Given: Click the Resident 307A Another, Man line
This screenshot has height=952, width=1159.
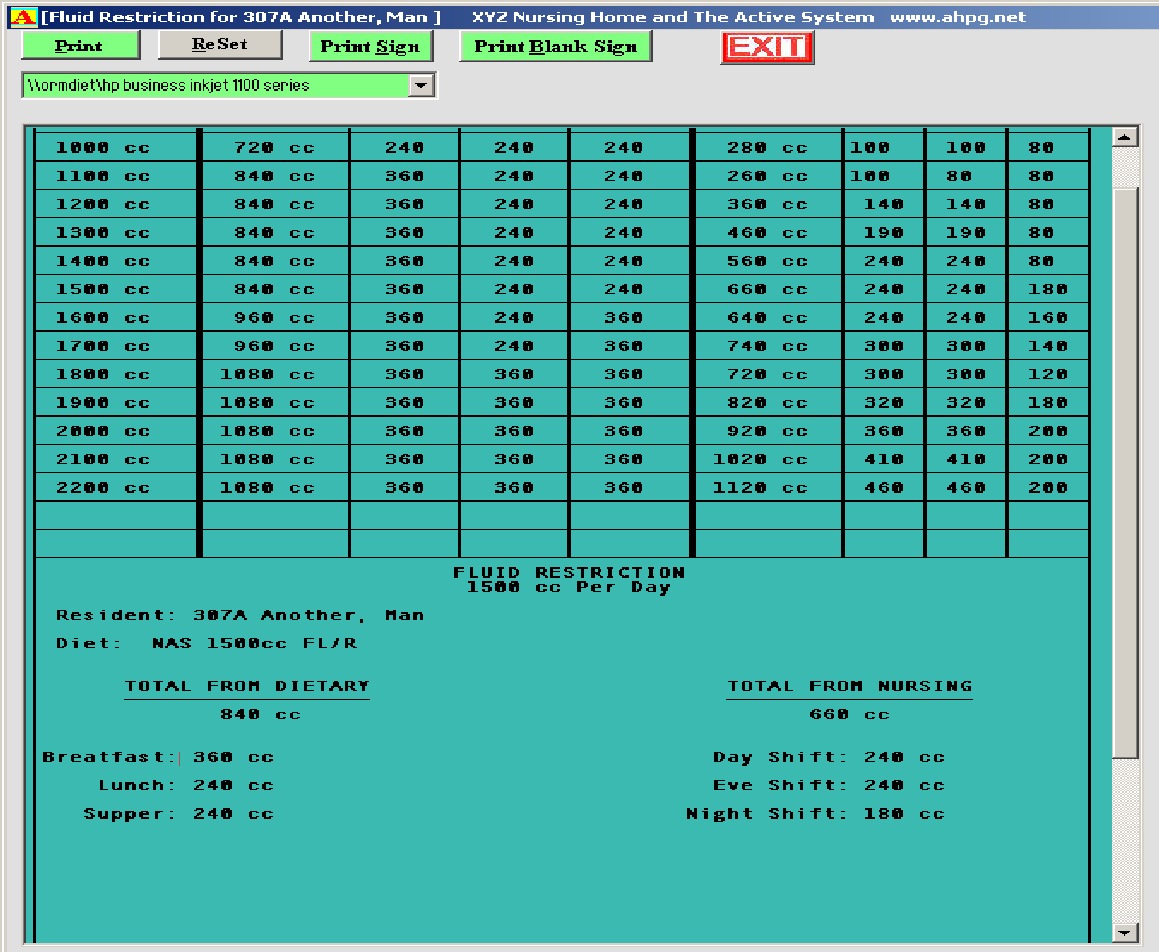Looking at the screenshot, I should (x=240, y=615).
